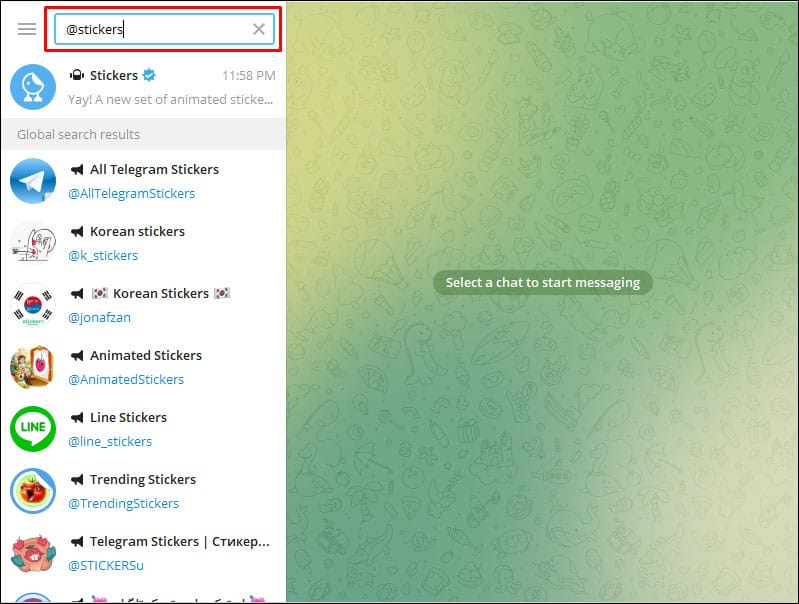Open All Telegram Stickers channel
Screen dimensions: 799x604
click(154, 170)
